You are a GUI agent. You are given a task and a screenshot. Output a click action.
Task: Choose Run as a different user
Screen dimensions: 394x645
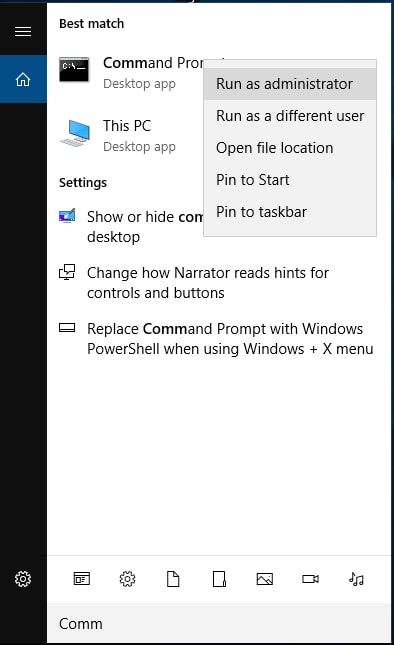[x=290, y=116]
